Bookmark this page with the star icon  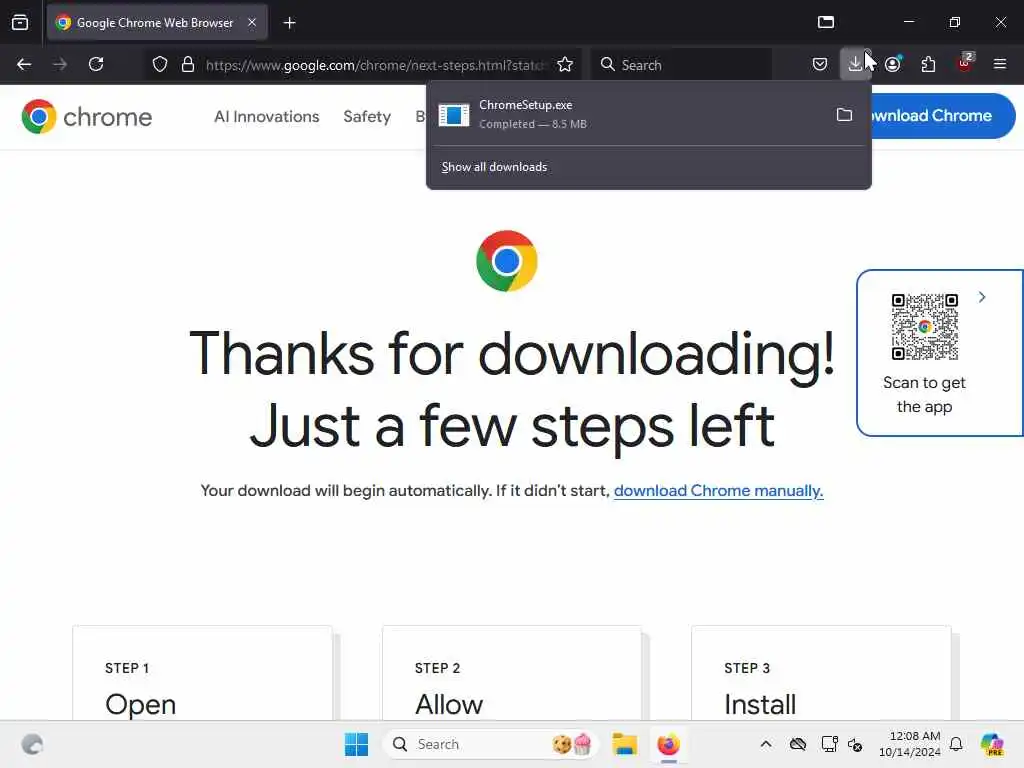565,64
